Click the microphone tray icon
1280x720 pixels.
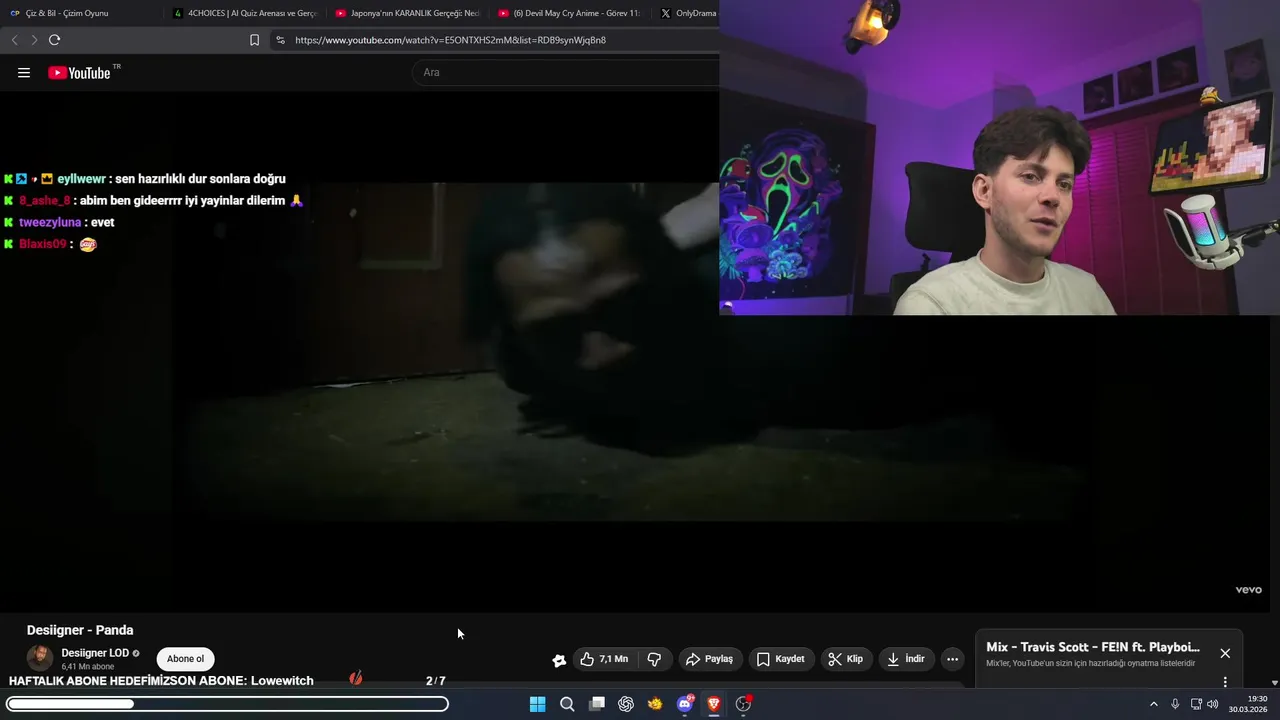tap(1175, 704)
